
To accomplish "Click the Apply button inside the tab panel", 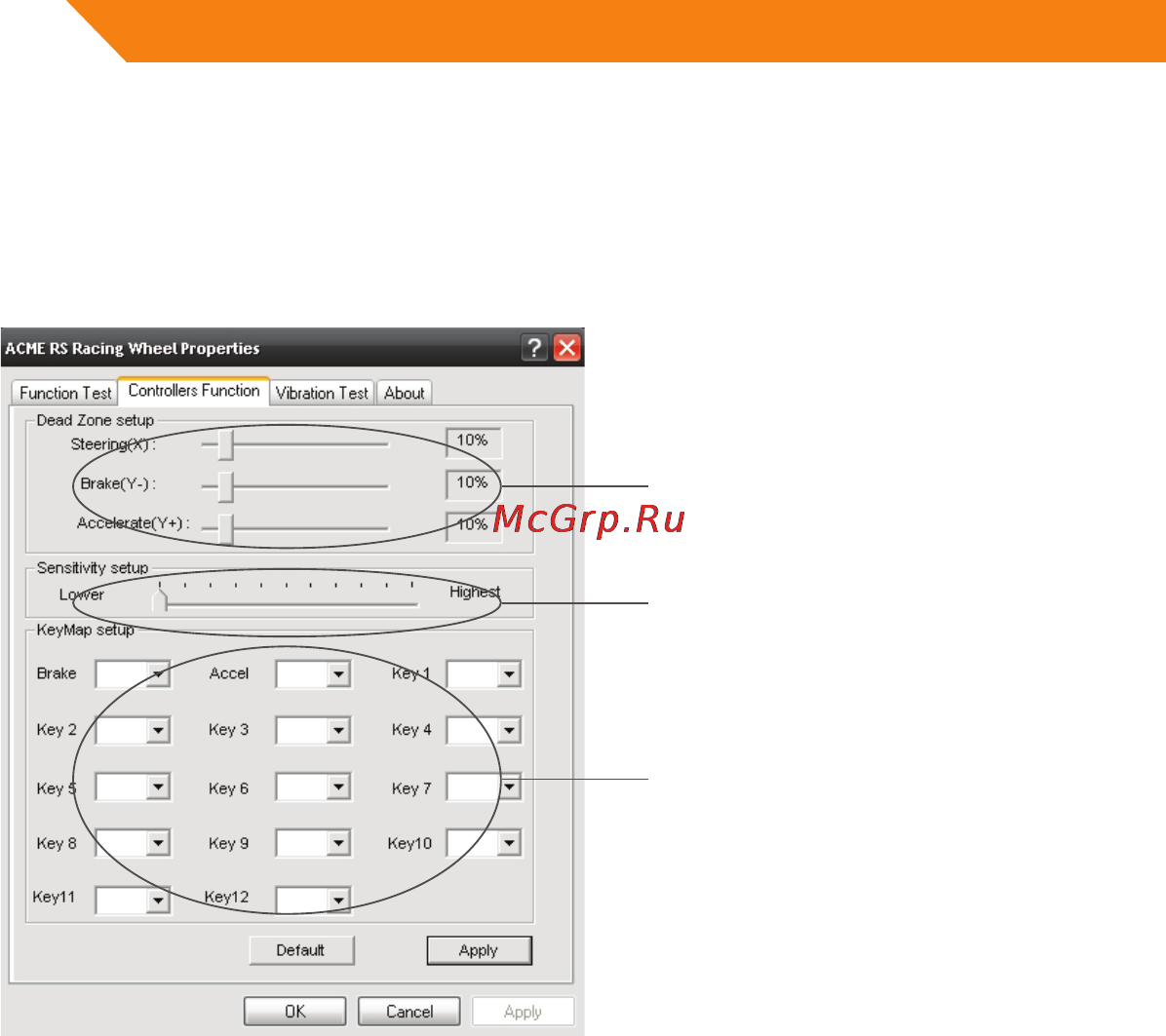I will tap(479, 950).
